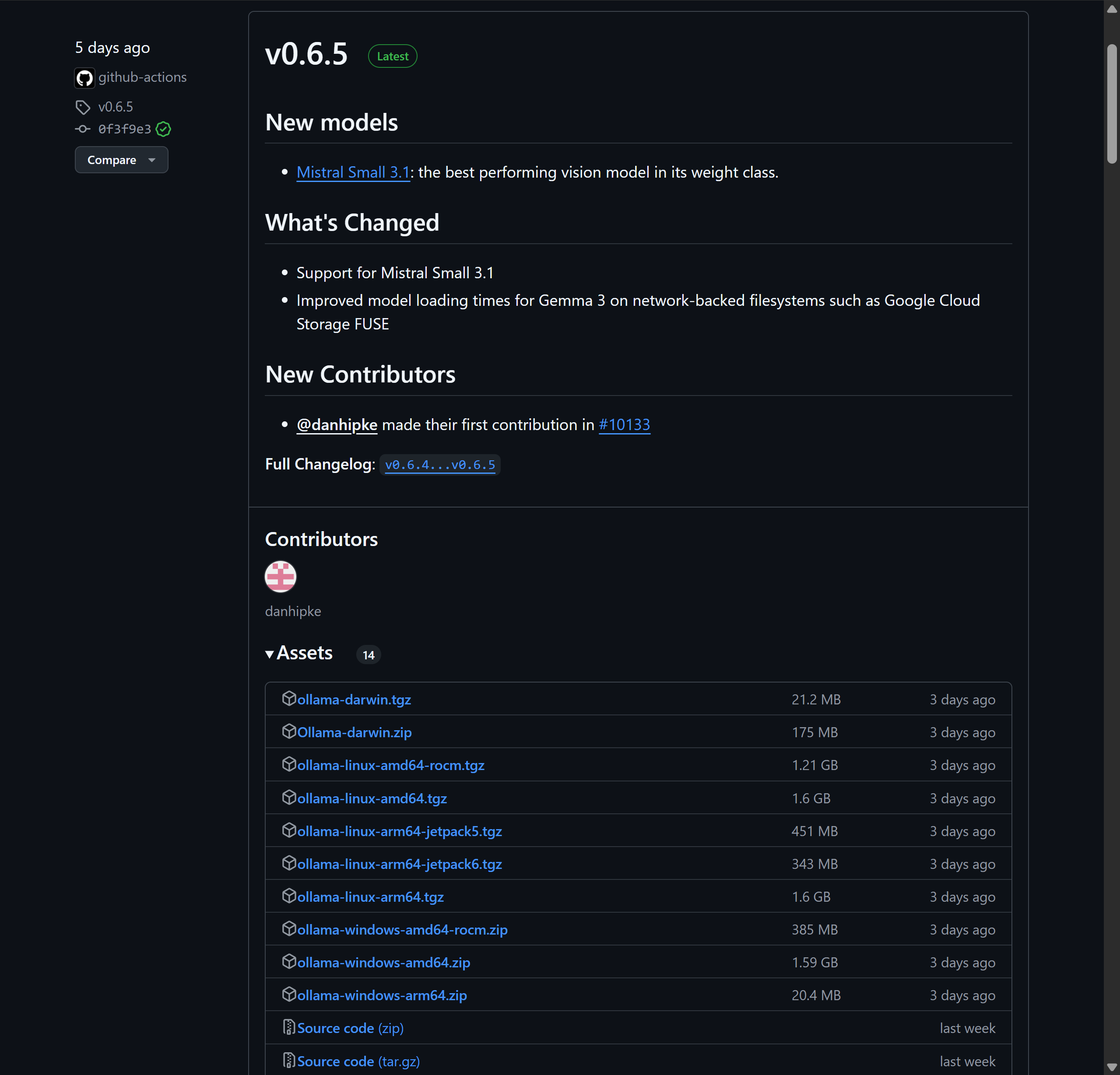Download ollama-linux-arm64-jetpack5.tgz
This screenshot has width=1120, height=1075.
[x=400, y=831]
